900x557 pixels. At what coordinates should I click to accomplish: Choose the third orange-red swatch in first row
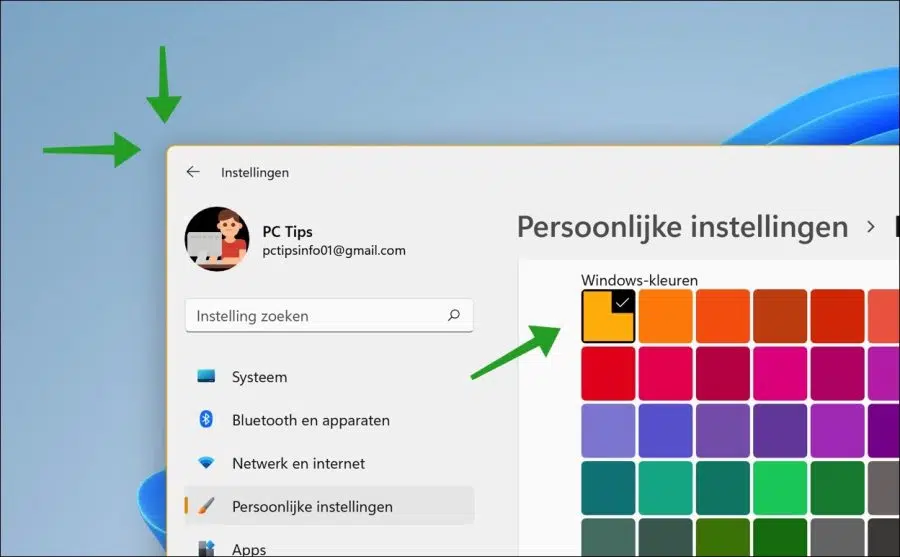point(723,316)
